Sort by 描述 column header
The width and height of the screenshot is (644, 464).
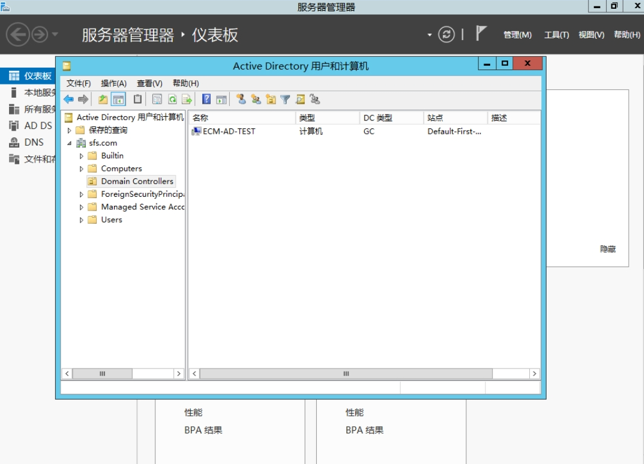[514, 118]
